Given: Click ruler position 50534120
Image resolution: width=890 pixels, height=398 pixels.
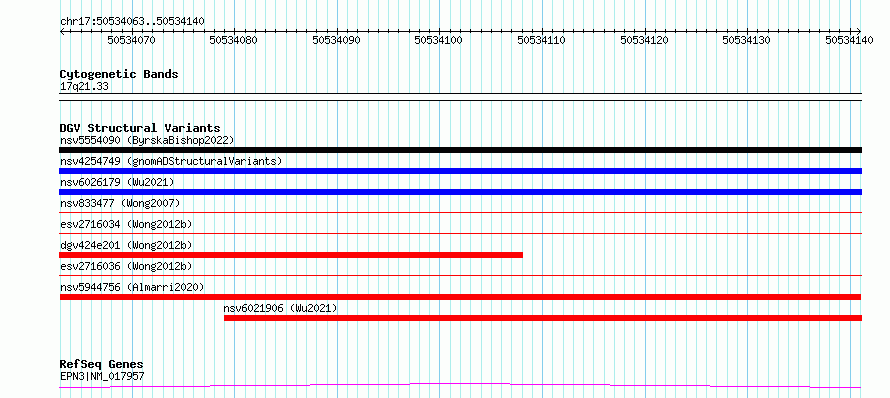Looking at the screenshot, I should pyautogui.click(x=644, y=40).
